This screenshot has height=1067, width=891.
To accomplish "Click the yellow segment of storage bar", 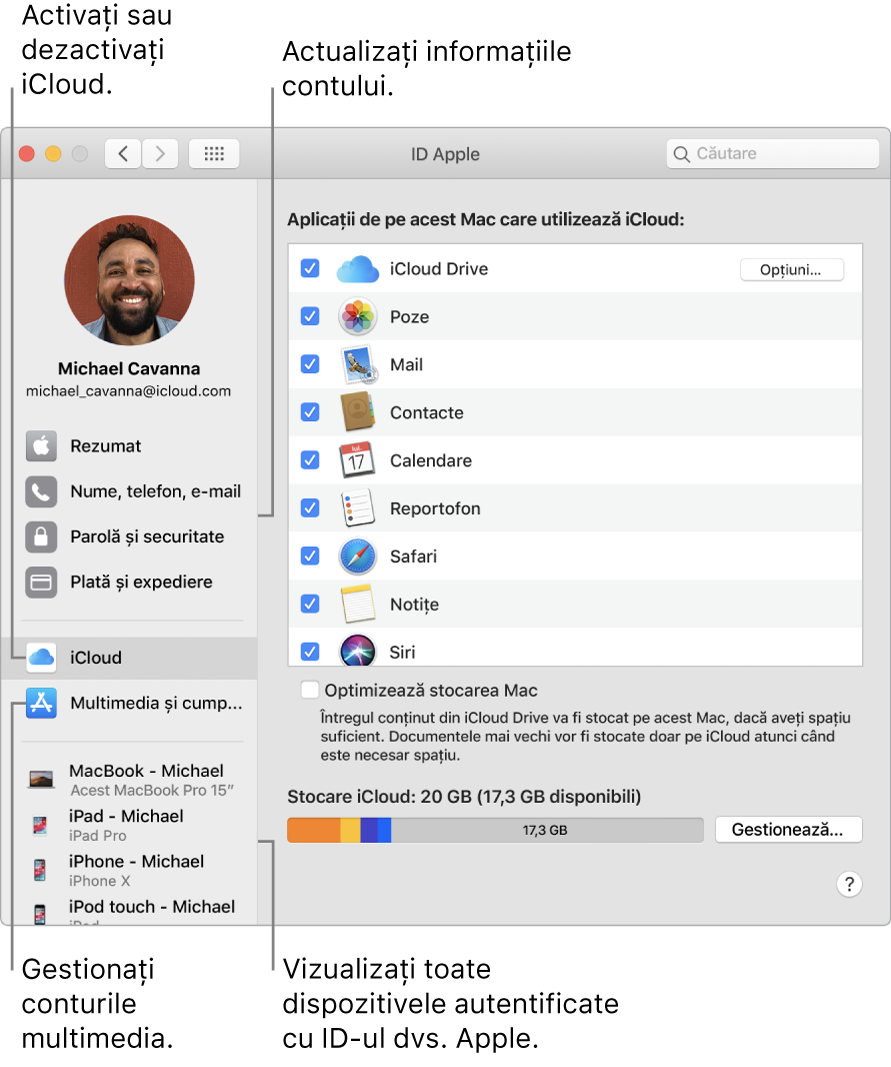I will click(x=350, y=830).
